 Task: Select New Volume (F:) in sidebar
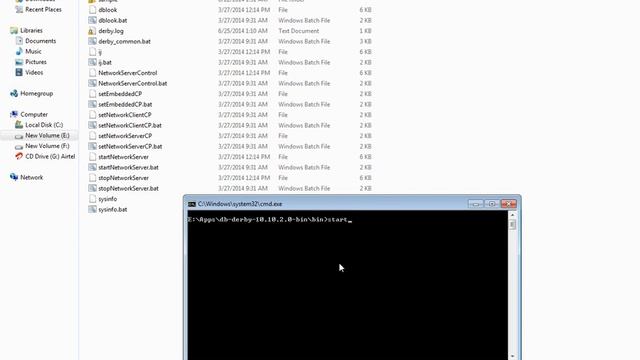point(47,146)
